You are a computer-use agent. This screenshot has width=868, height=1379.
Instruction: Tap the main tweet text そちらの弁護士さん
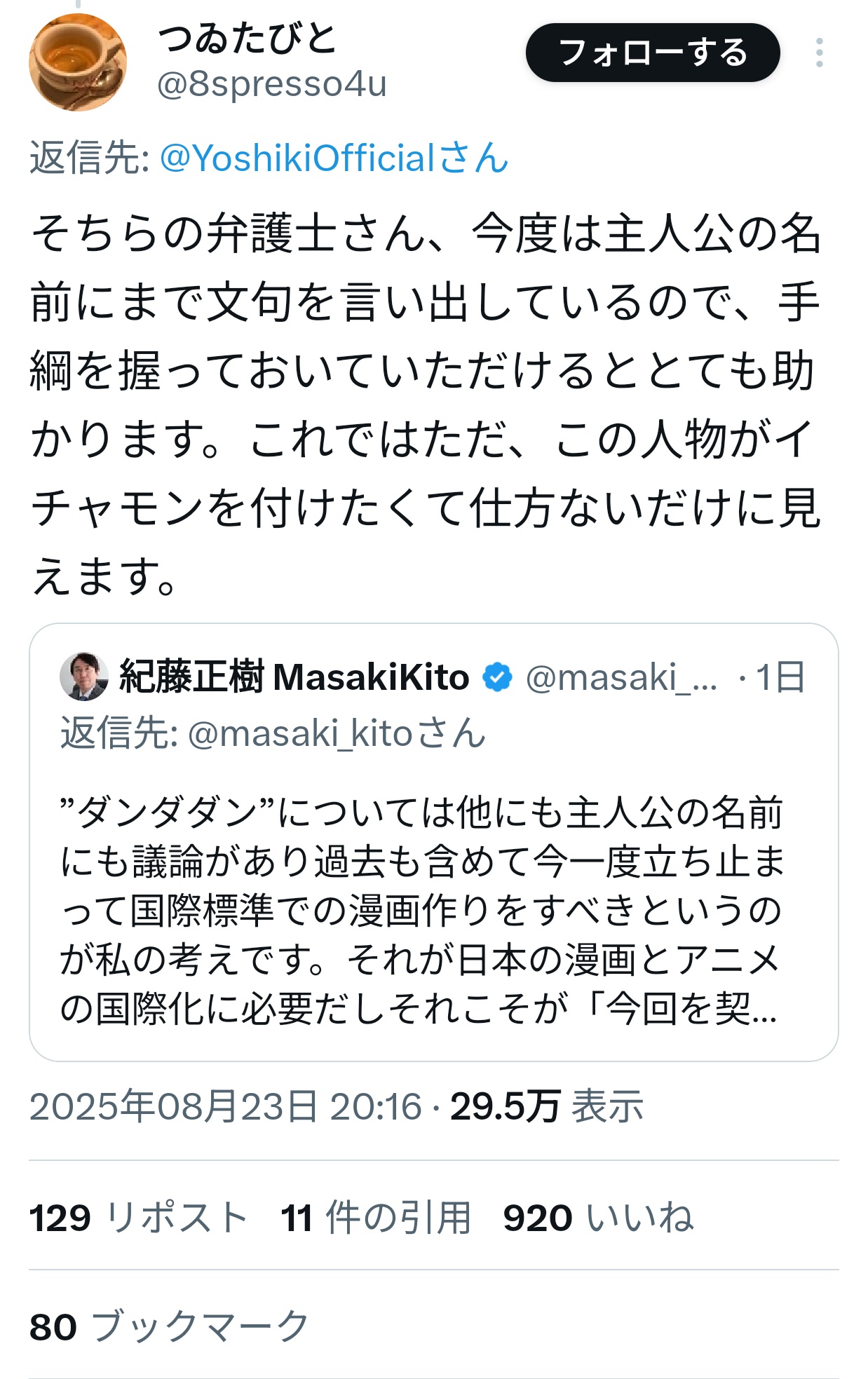click(426, 405)
